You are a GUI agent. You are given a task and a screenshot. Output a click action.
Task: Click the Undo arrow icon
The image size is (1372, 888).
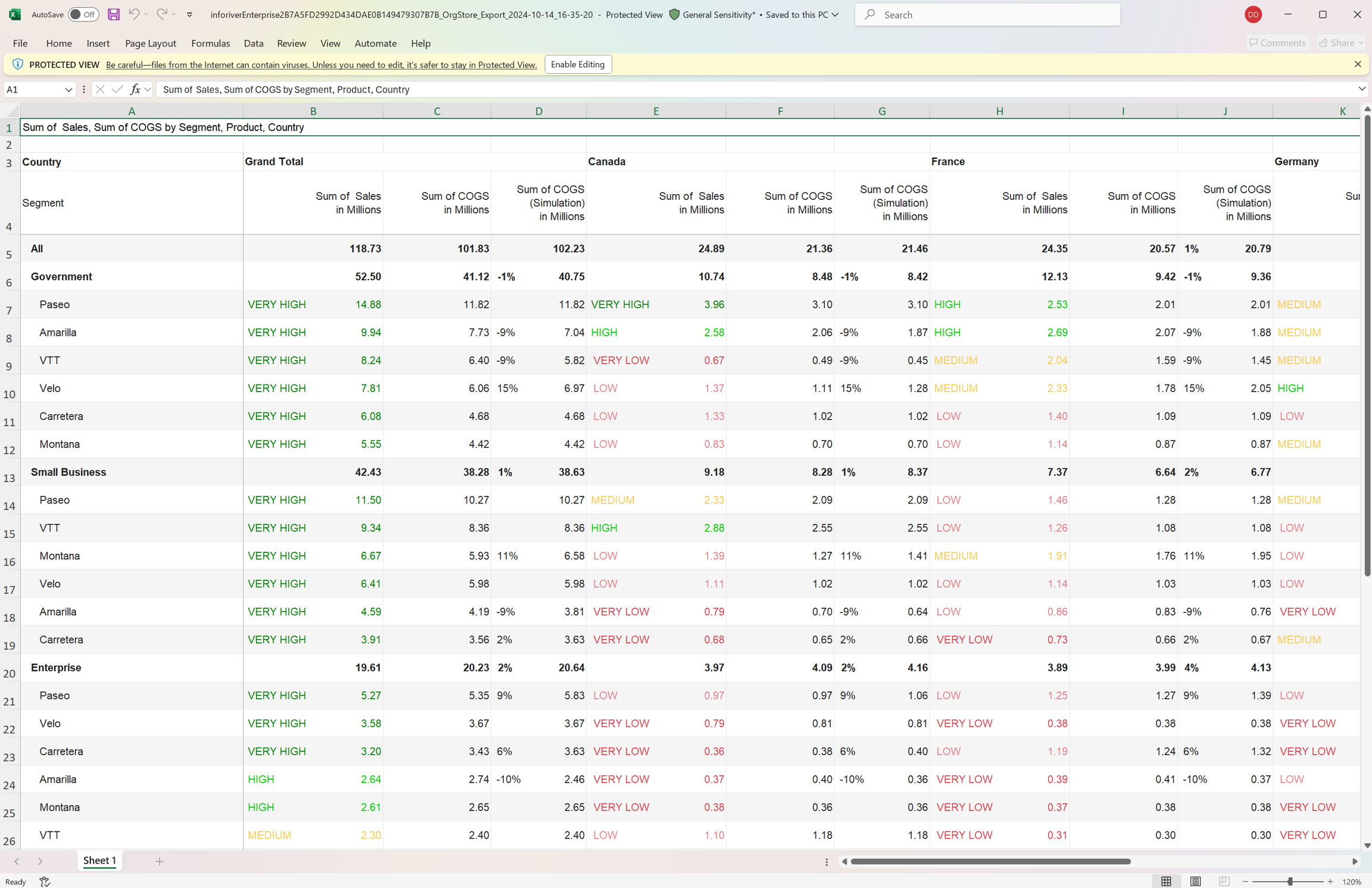point(134,14)
